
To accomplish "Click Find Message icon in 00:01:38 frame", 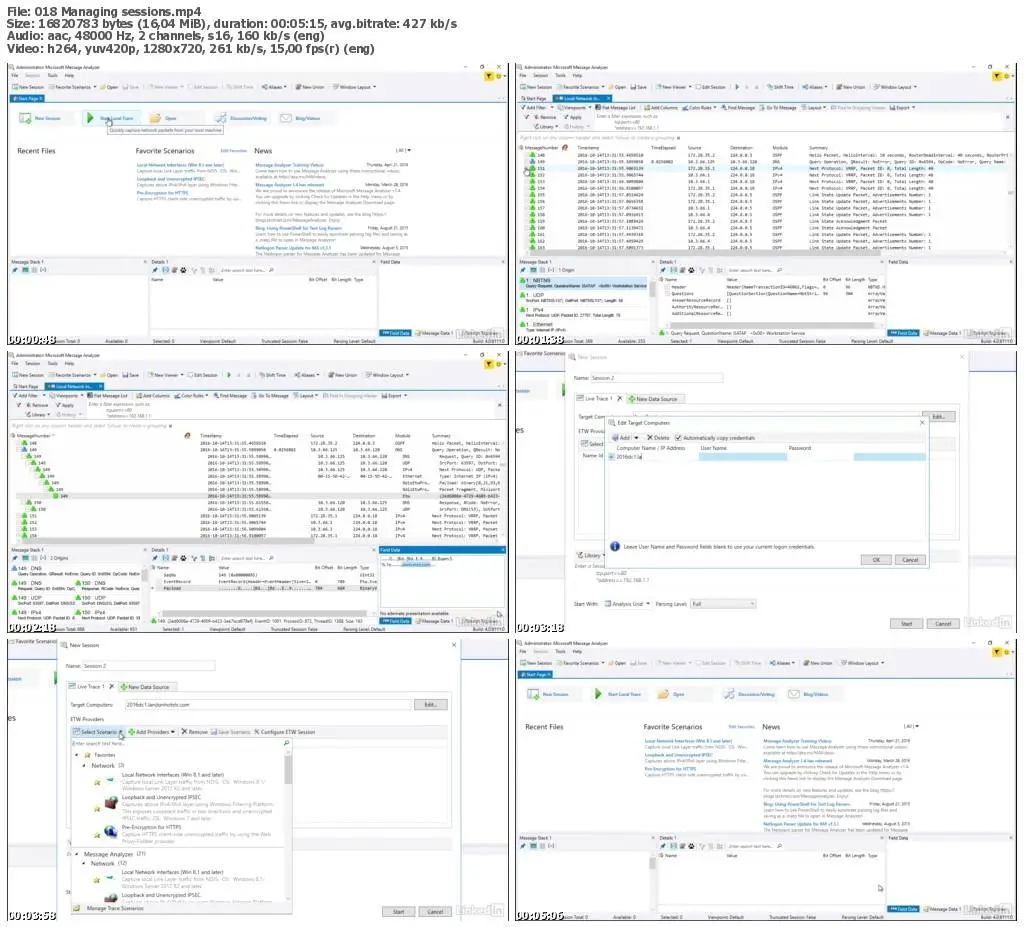I will 724,107.
